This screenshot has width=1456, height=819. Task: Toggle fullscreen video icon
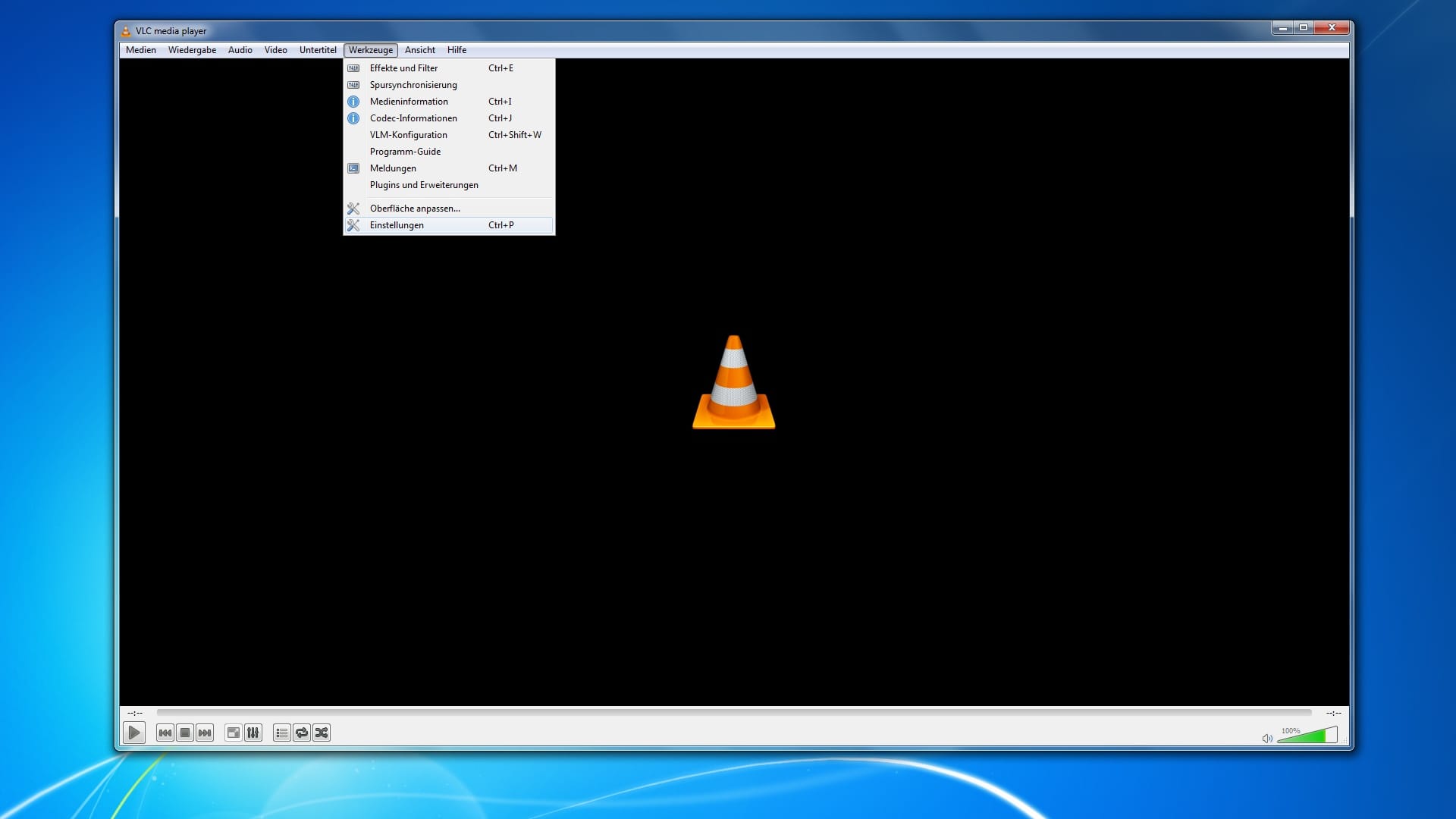234,733
